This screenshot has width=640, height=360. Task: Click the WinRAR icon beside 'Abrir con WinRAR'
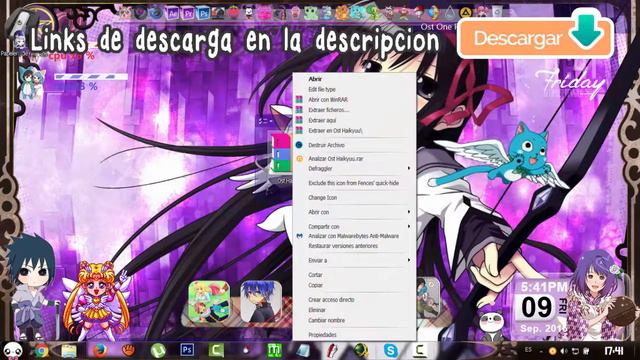click(299, 100)
